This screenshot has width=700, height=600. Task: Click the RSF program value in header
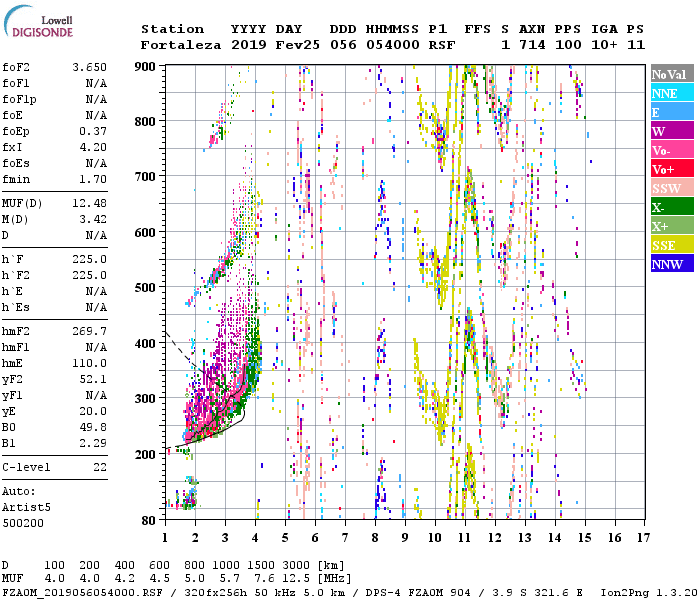(442, 45)
